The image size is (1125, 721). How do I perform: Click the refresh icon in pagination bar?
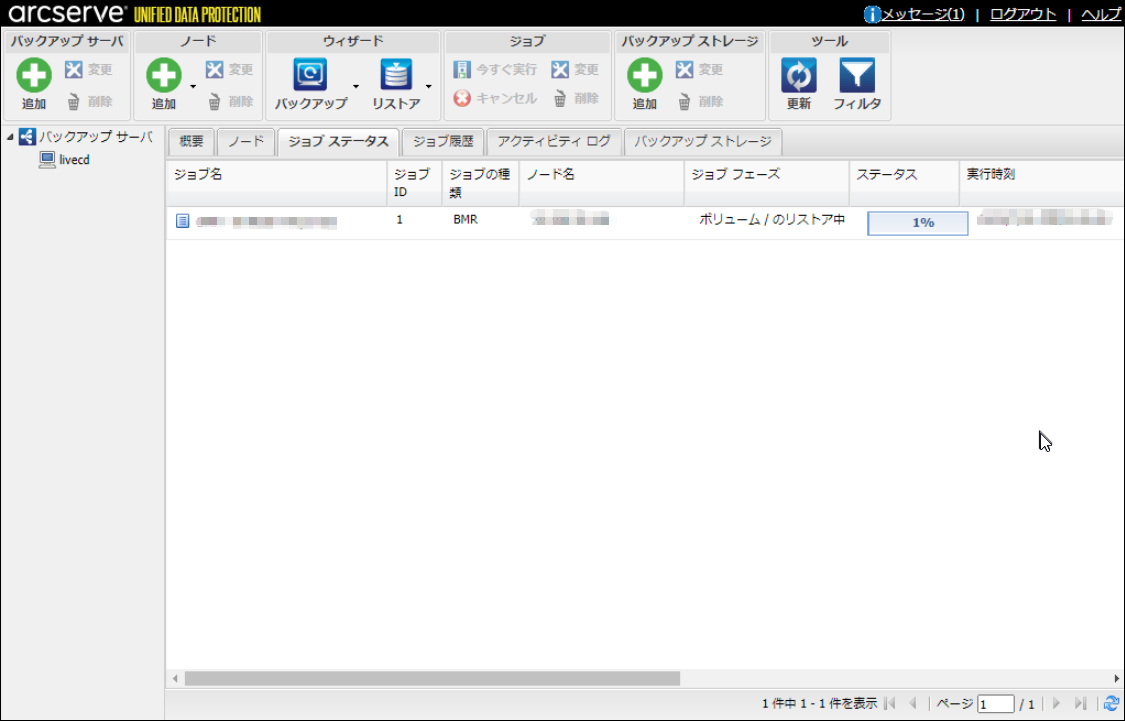tap(1111, 704)
